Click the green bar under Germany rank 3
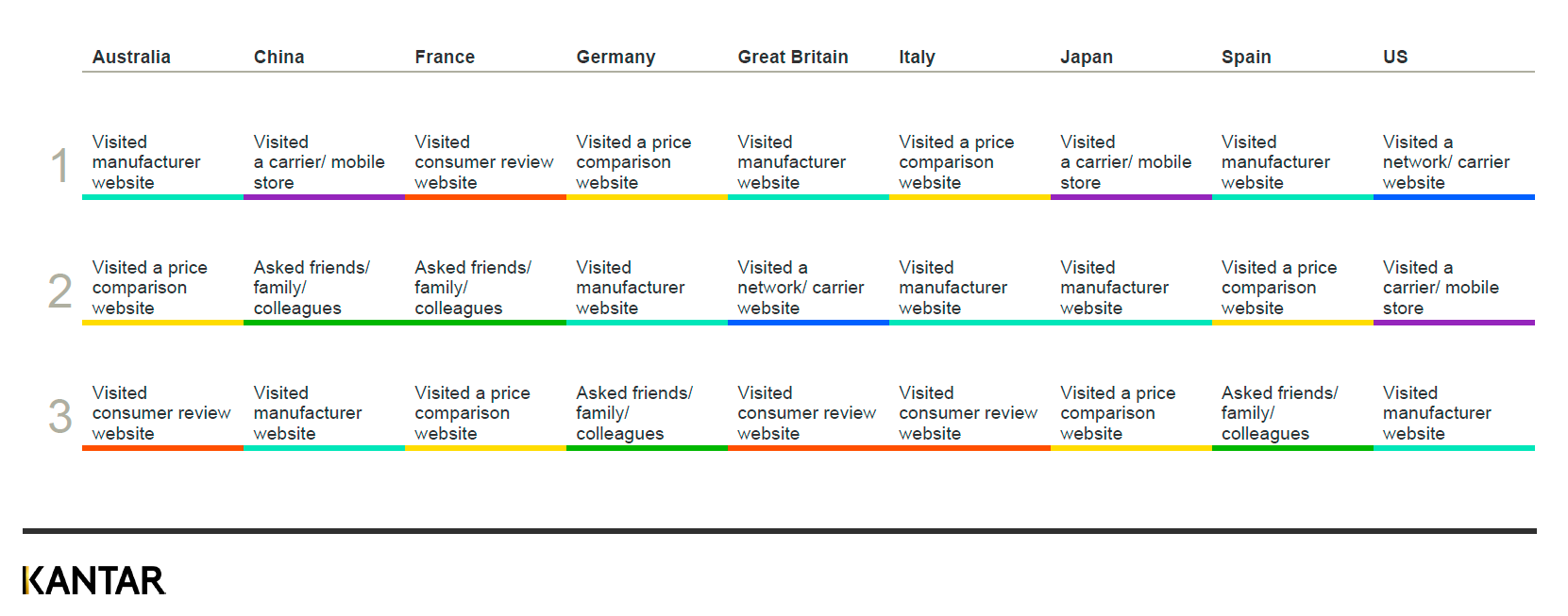 [x=647, y=448]
